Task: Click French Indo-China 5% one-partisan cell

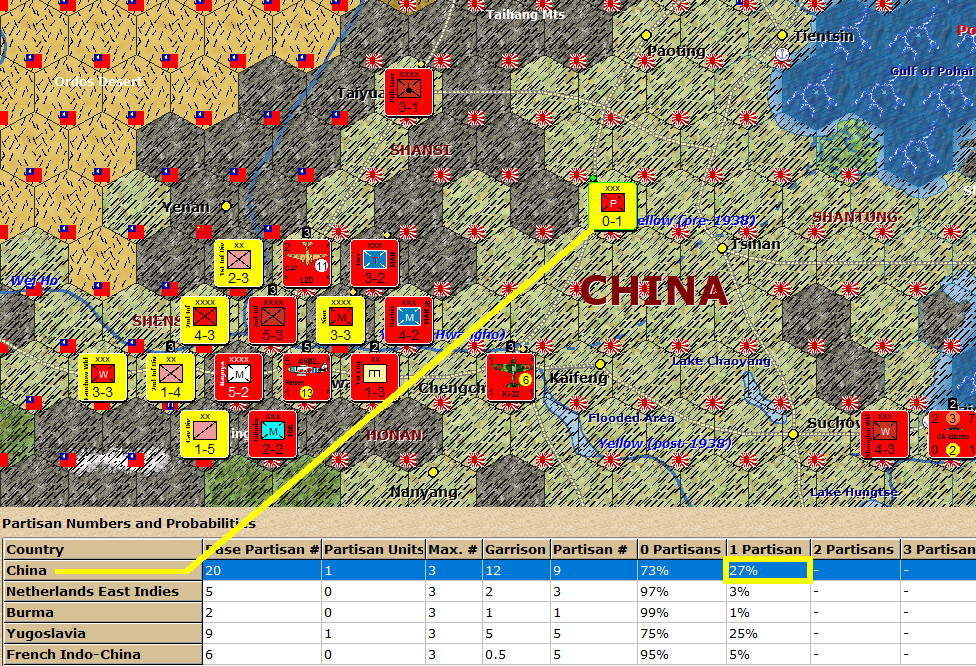Action: [x=768, y=655]
